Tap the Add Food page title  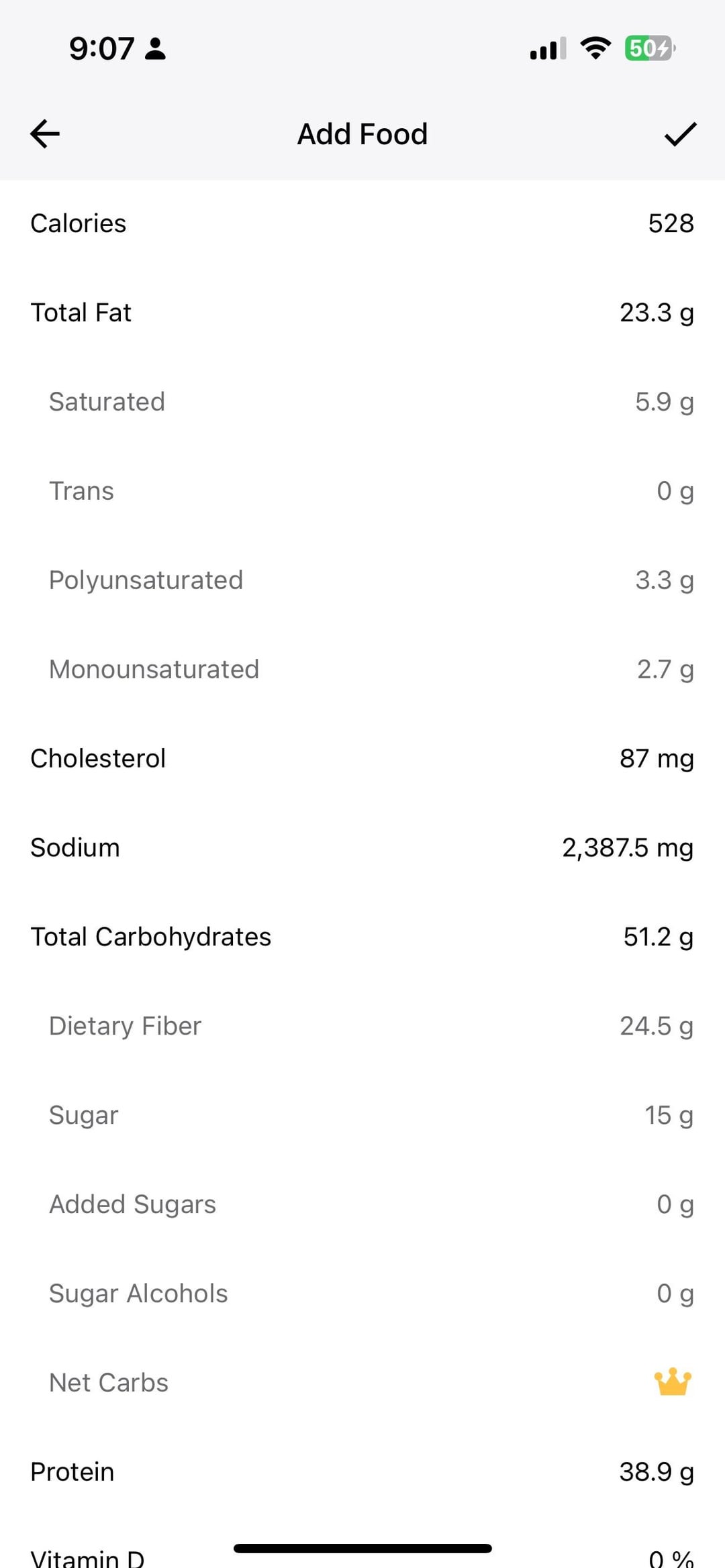coord(362,134)
